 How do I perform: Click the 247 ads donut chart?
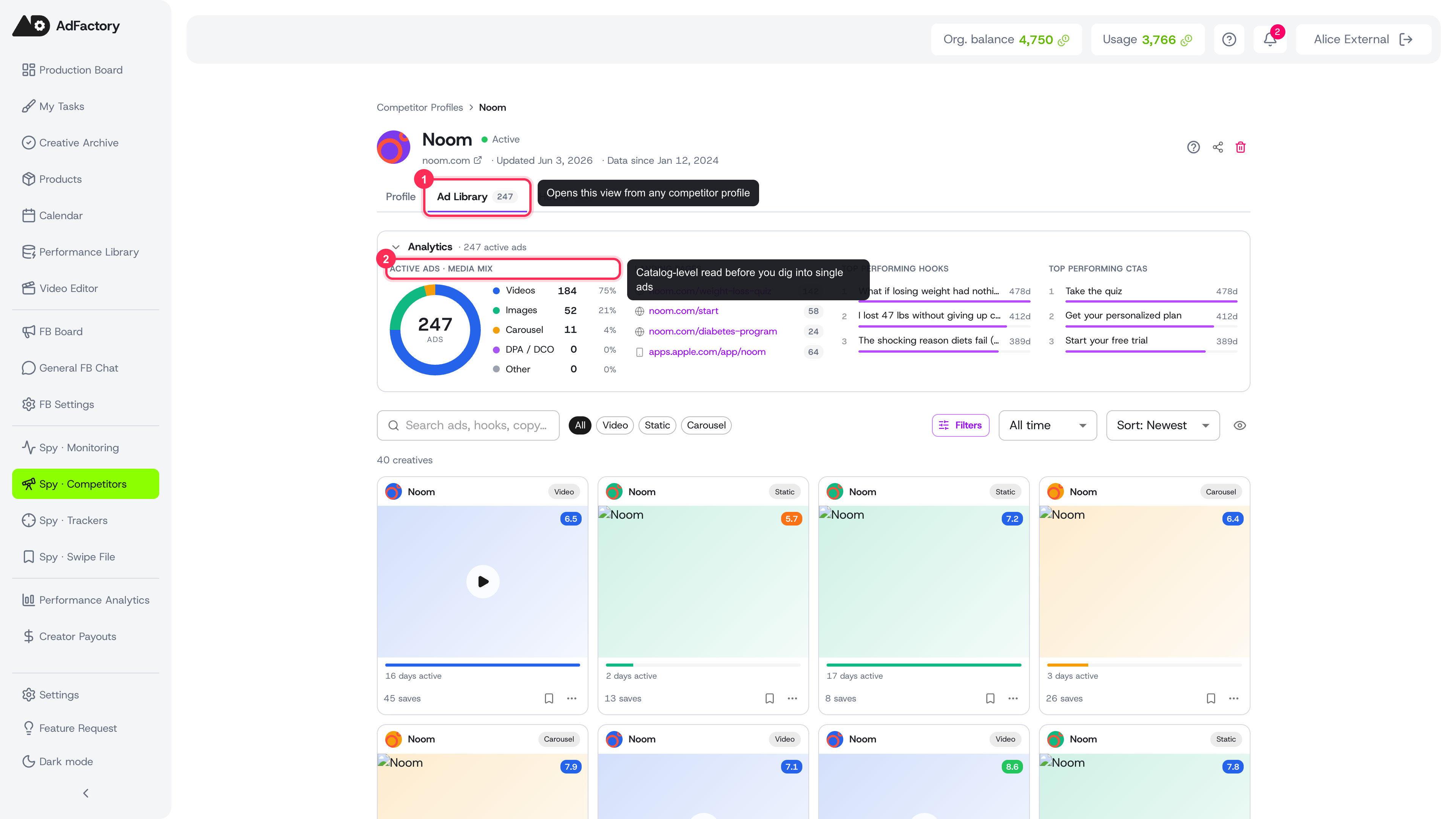[x=435, y=329]
